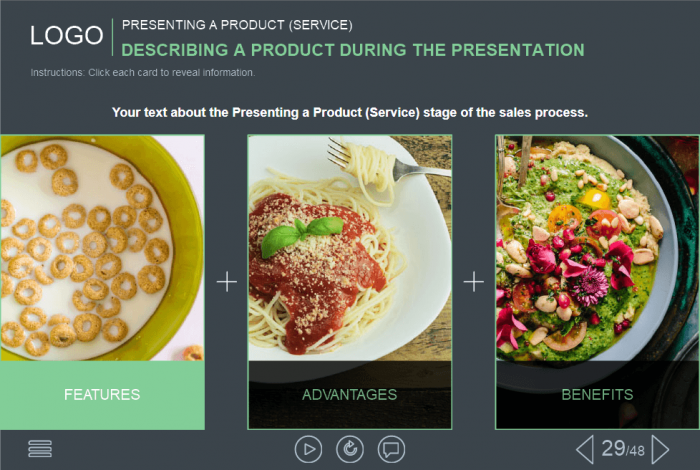Click the plus sign between Features and Advantages
700x470 pixels.
227,282
